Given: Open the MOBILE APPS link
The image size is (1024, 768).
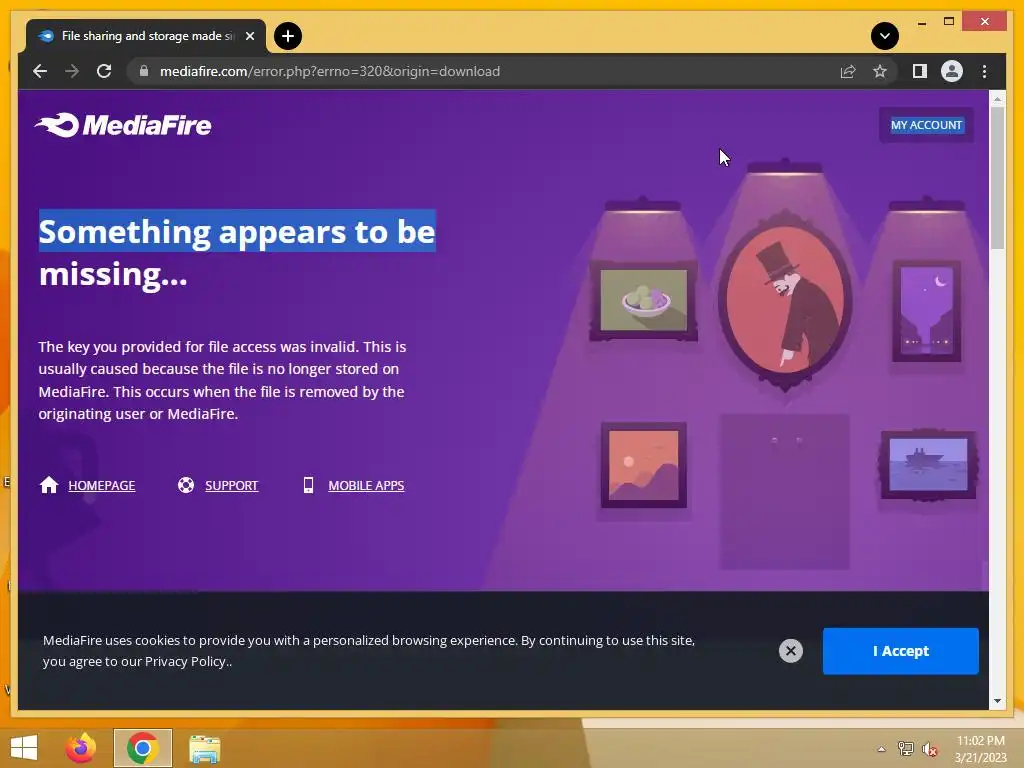Looking at the screenshot, I should (366, 486).
